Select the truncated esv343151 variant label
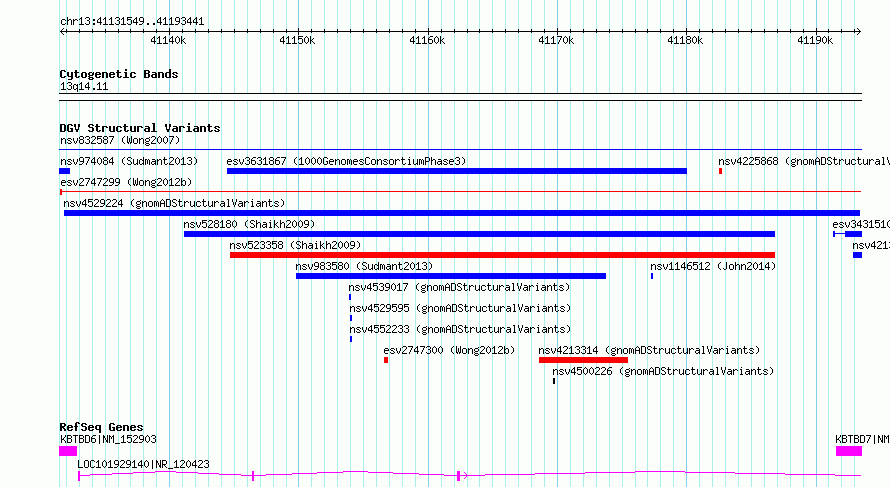Viewport: 890px width, 487px height. click(x=861, y=224)
